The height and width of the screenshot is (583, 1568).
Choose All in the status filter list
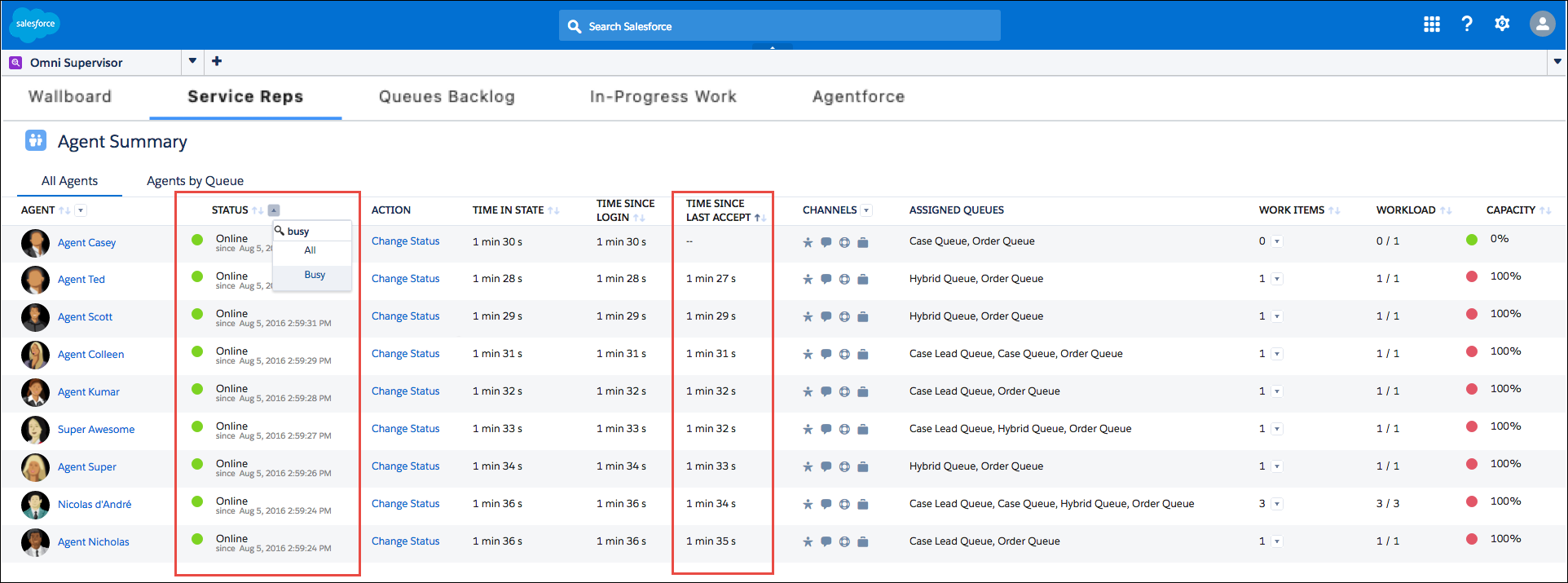(312, 250)
